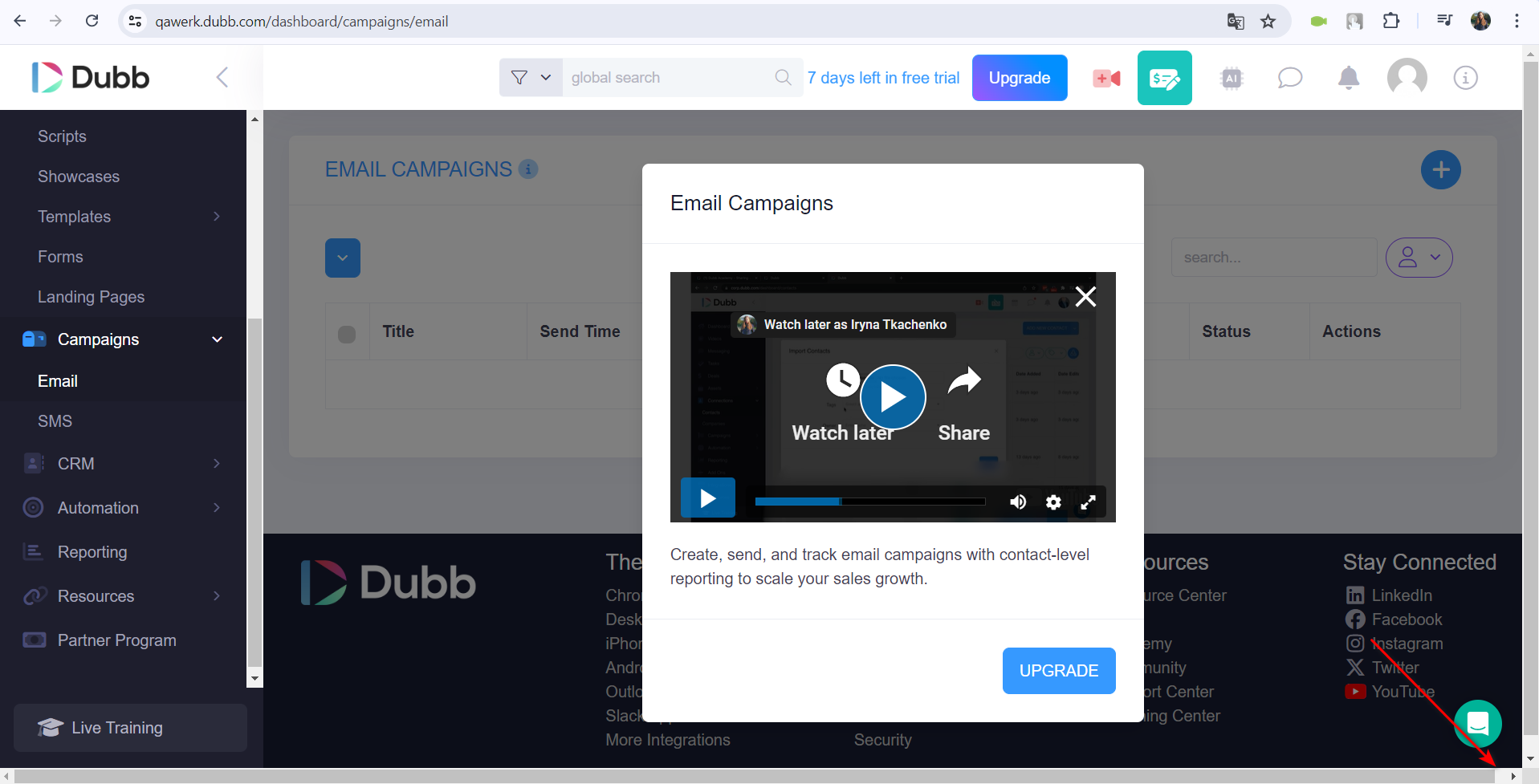Collapse the sidebar with the left chevron

[x=222, y=77]
